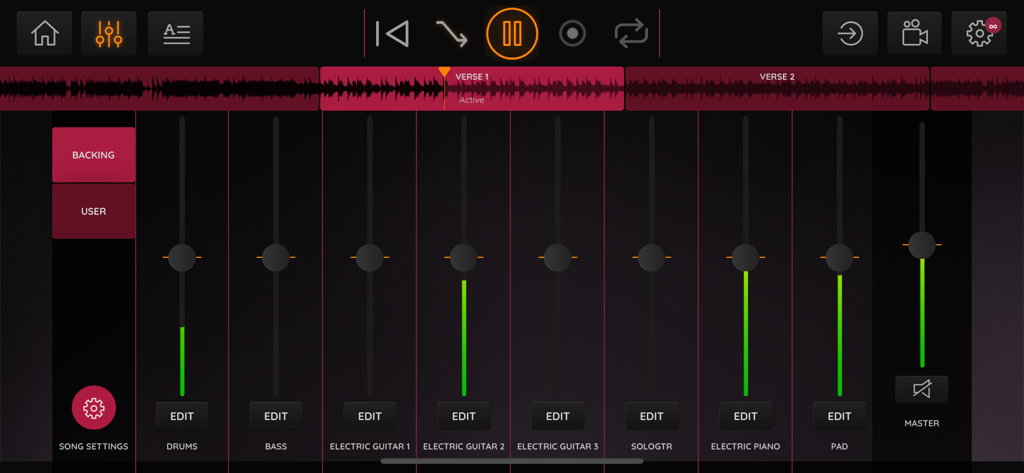Click the orange playhead marker
This screenshot has height=473, width=1024.
444,72
